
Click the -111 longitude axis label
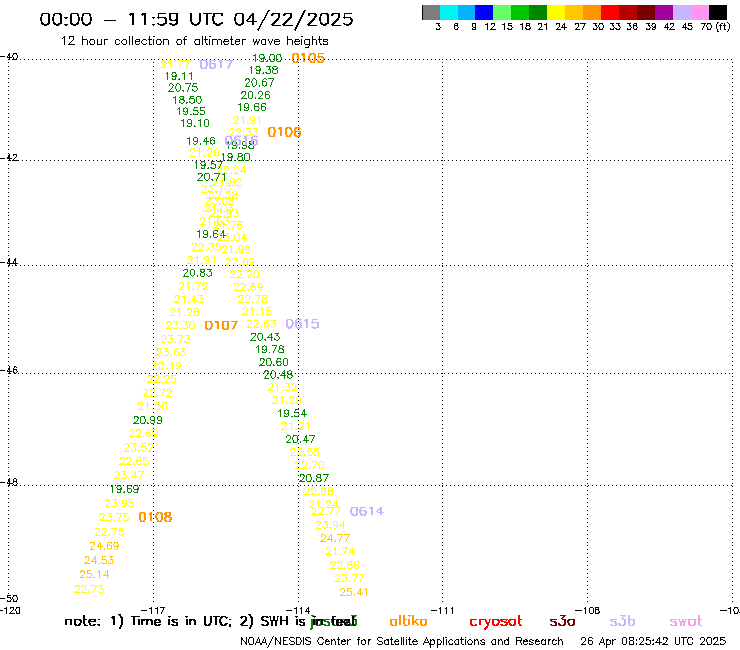[x=444, y=610]
